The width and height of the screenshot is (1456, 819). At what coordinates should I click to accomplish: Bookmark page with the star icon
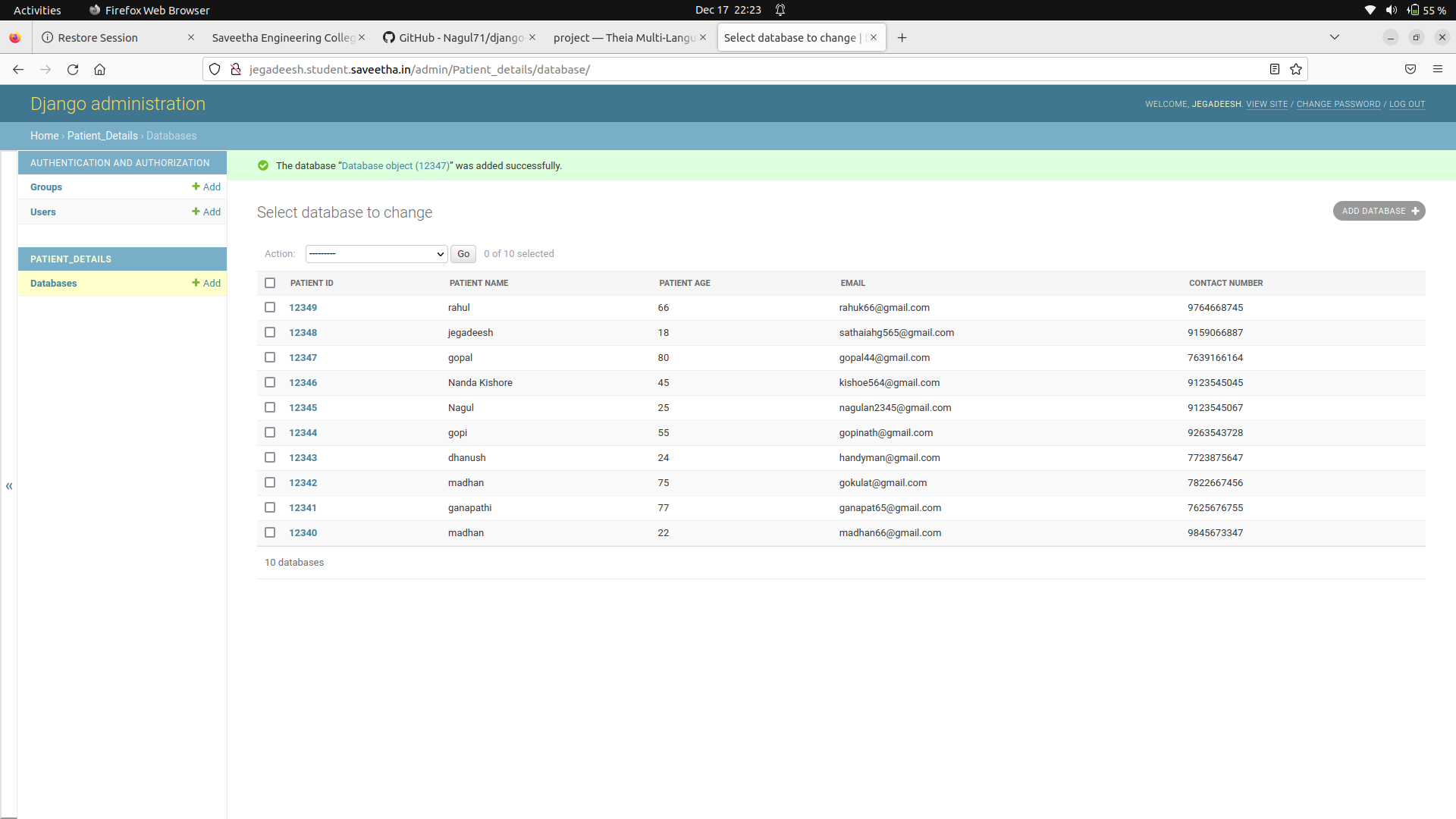point(1296,70)
